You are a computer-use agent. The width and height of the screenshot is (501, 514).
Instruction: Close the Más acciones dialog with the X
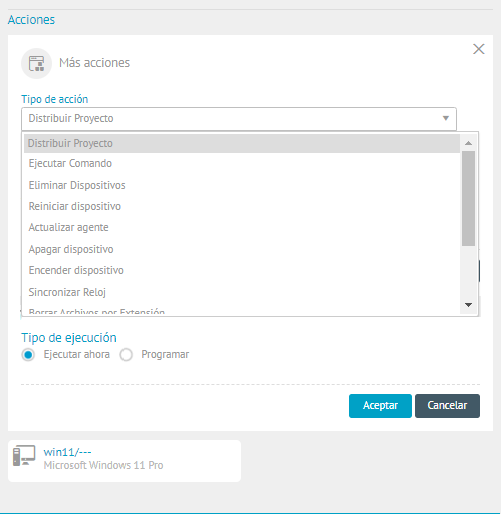(479, 49)
